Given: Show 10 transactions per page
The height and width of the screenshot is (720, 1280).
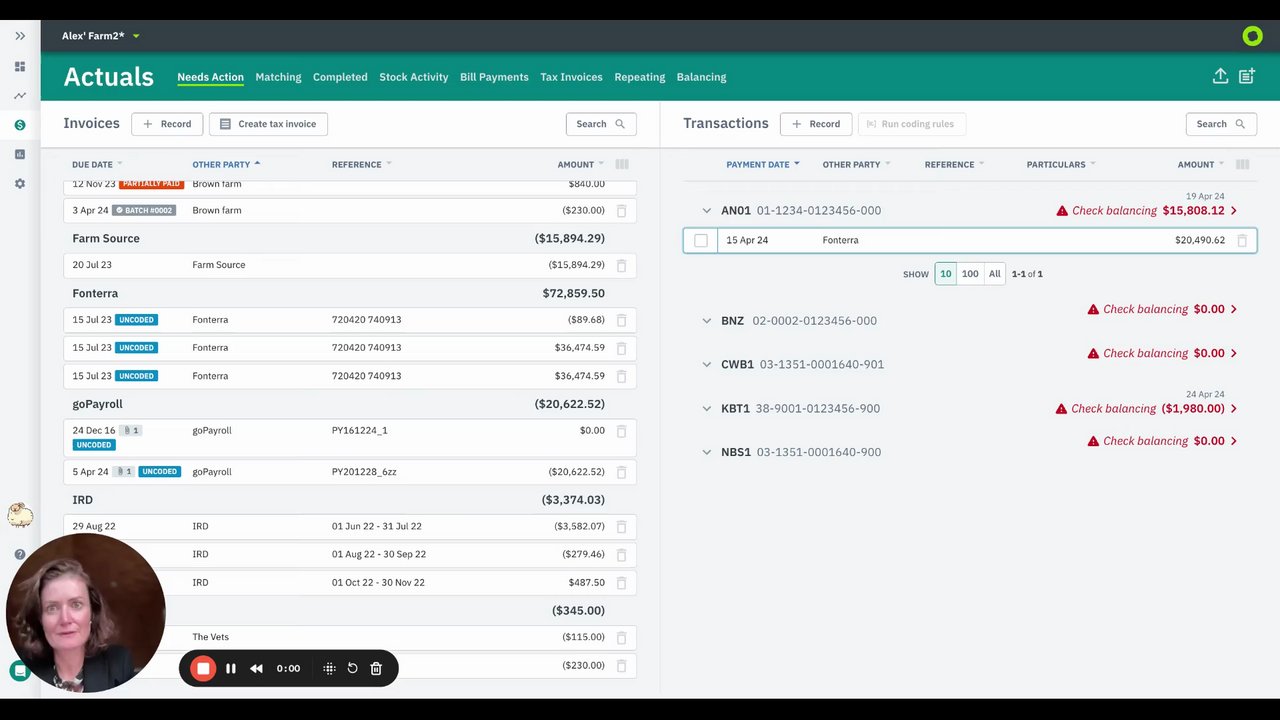Looking at the screenshot, I should coord(945,274).
